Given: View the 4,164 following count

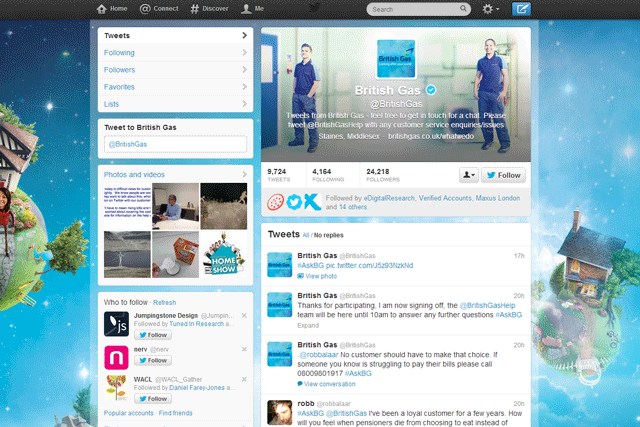Looking at the screenshot, I should click(328, 175).
